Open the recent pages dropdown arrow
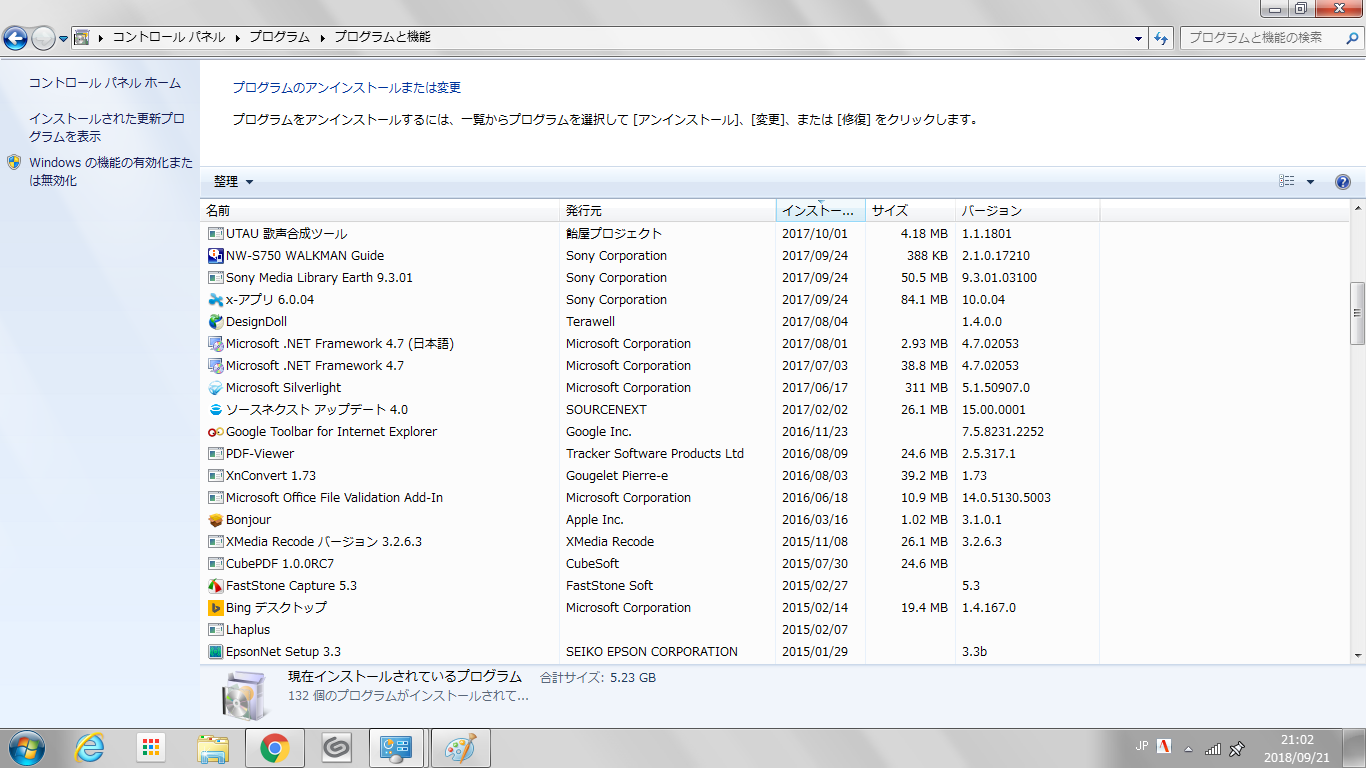 [x=63, y=38]
